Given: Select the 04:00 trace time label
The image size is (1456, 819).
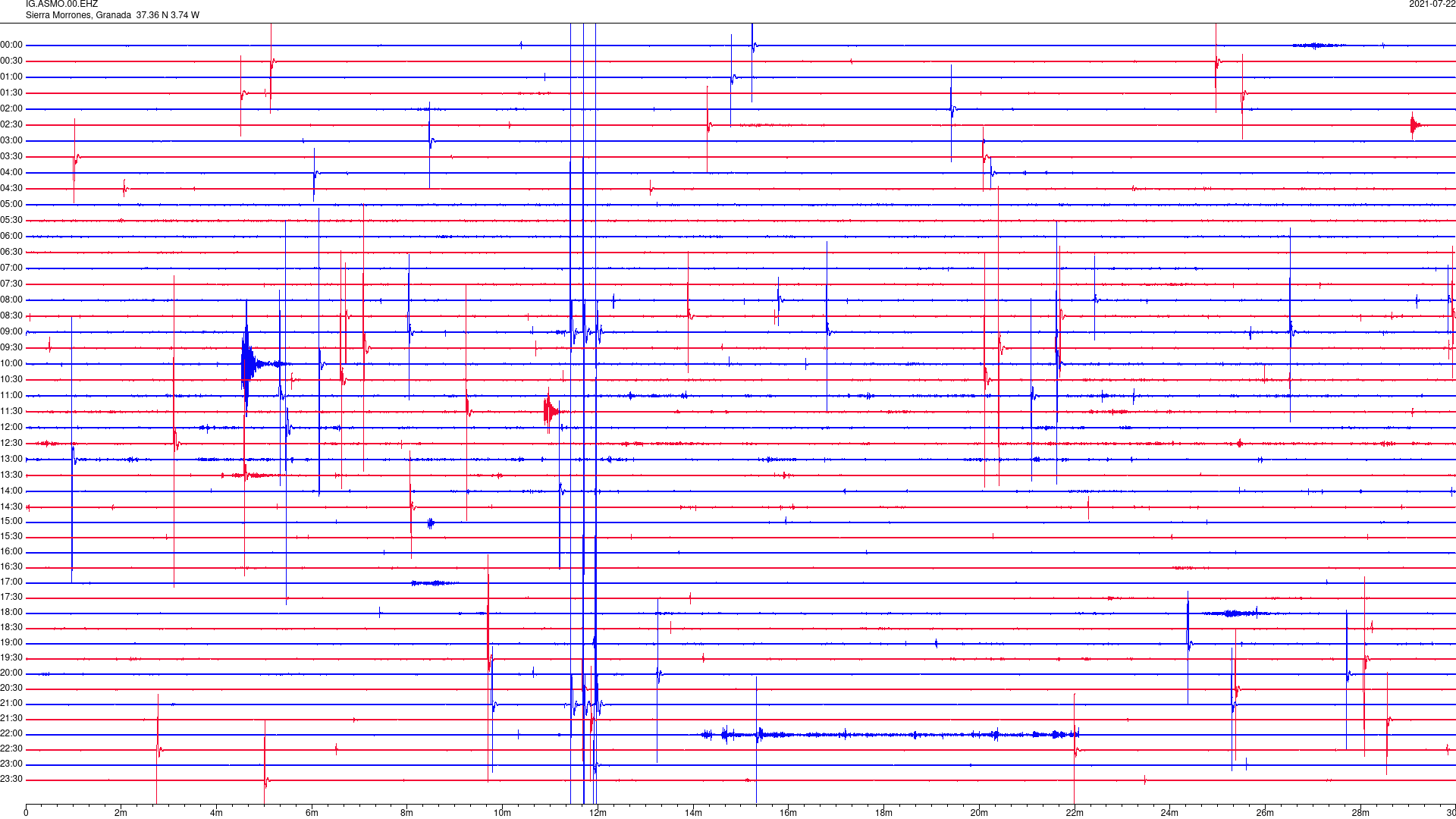Looking at the screenshot, I should 11,173.
